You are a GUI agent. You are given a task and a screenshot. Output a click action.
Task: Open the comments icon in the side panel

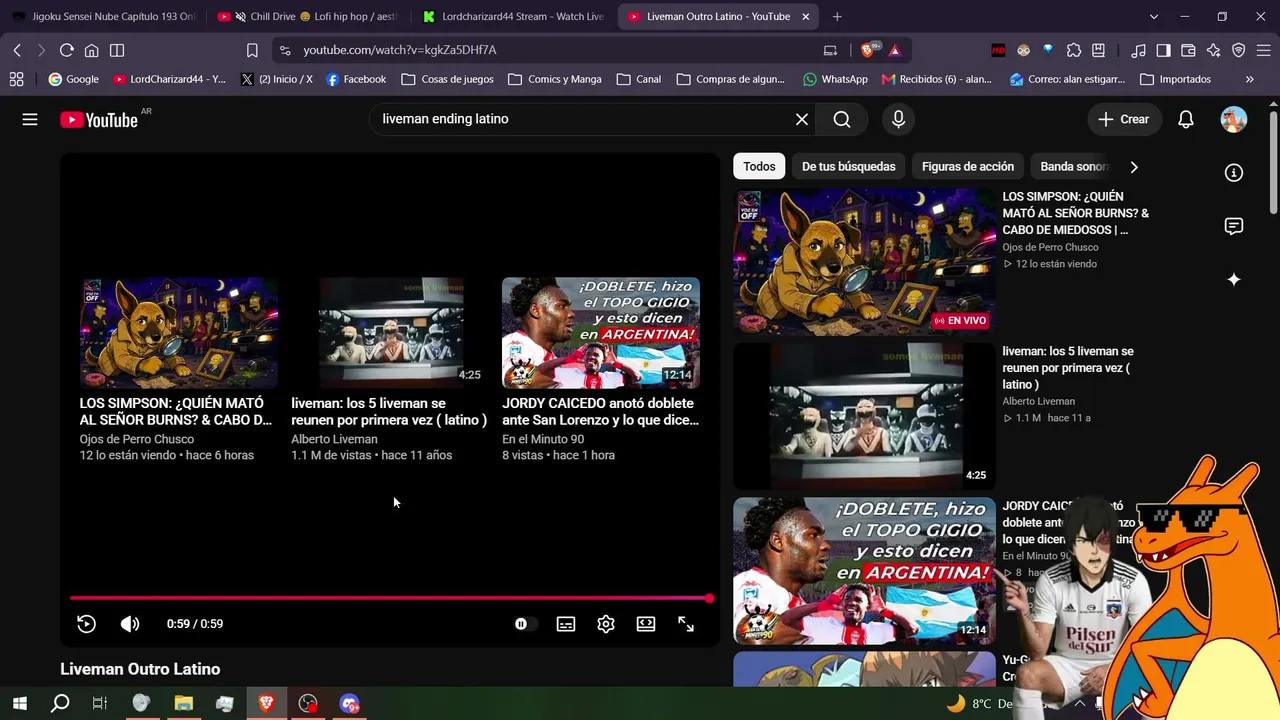point(1234,226)
